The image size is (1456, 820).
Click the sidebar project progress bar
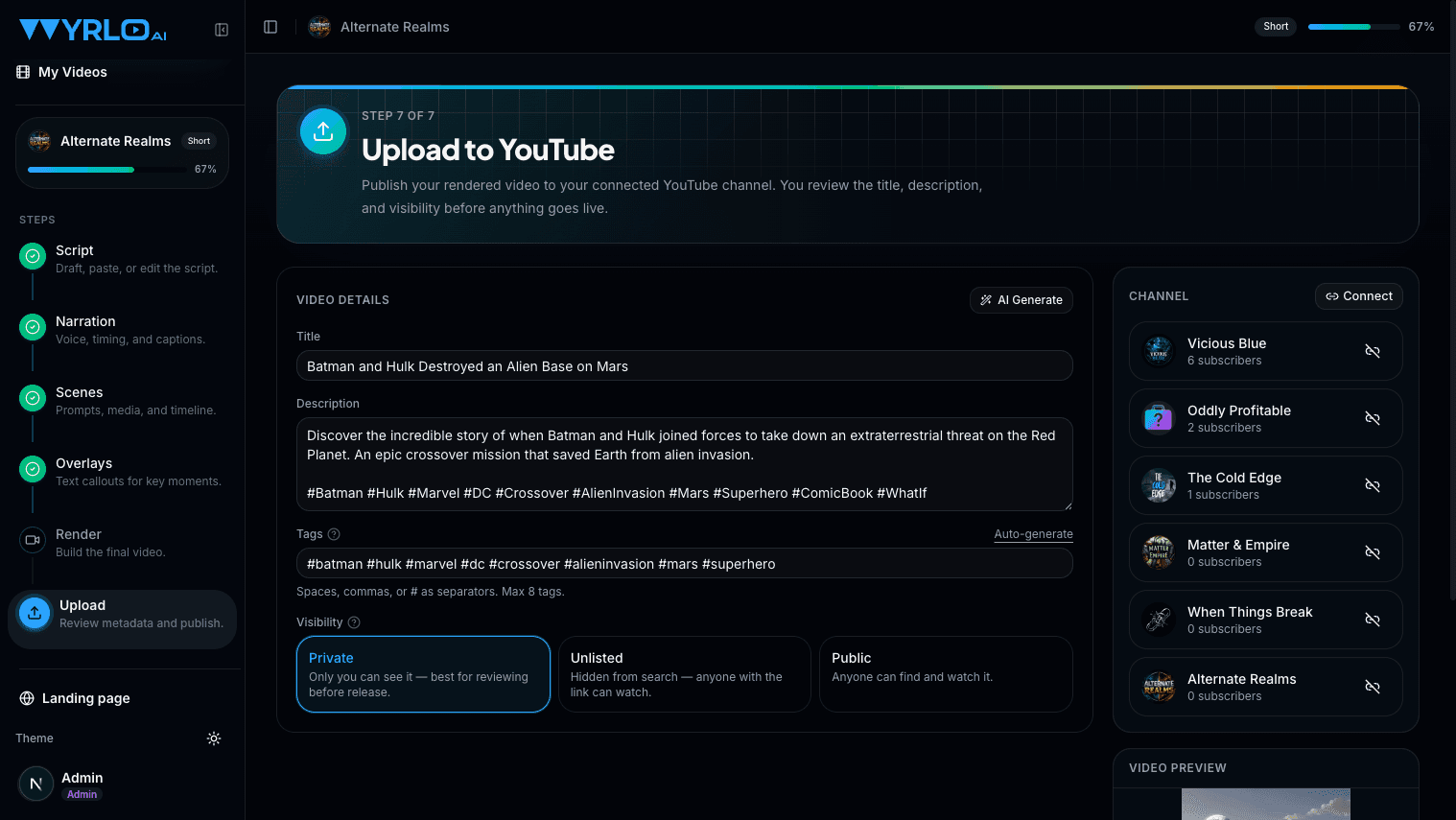pyautogui.click(x=107, y=170)
